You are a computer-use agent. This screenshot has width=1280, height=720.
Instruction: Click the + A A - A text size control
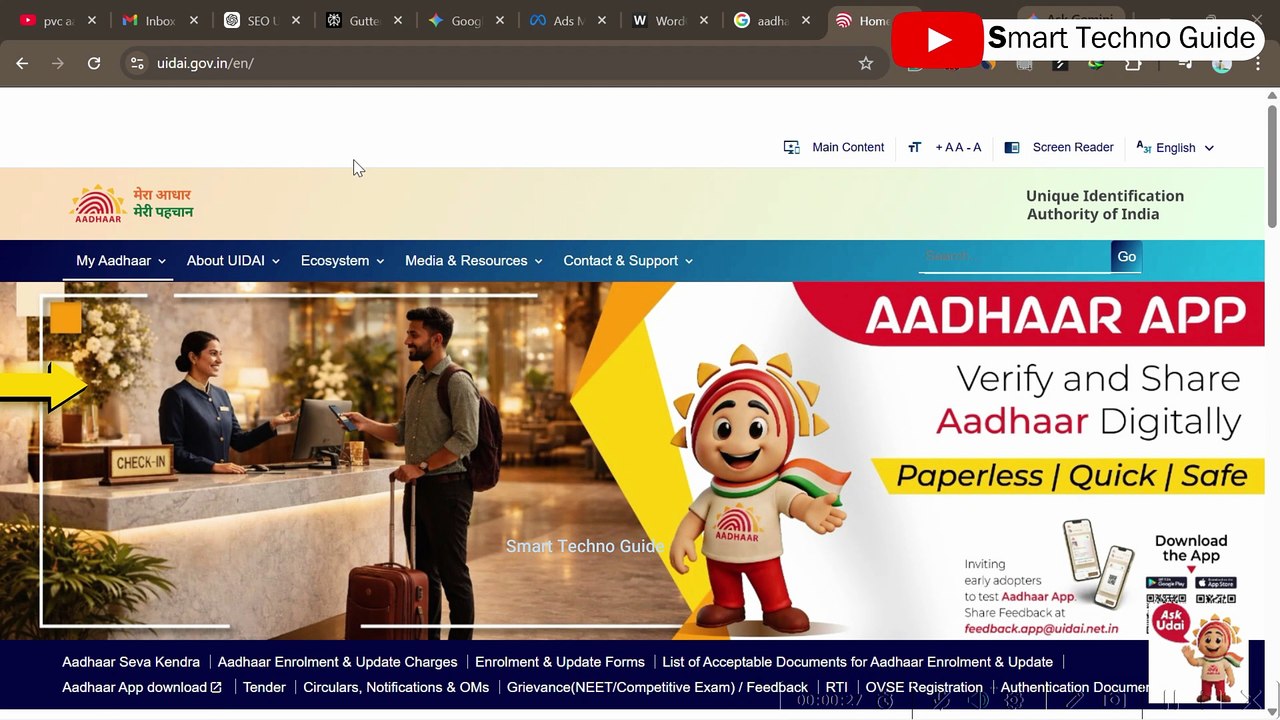click(x=958, y=147)
